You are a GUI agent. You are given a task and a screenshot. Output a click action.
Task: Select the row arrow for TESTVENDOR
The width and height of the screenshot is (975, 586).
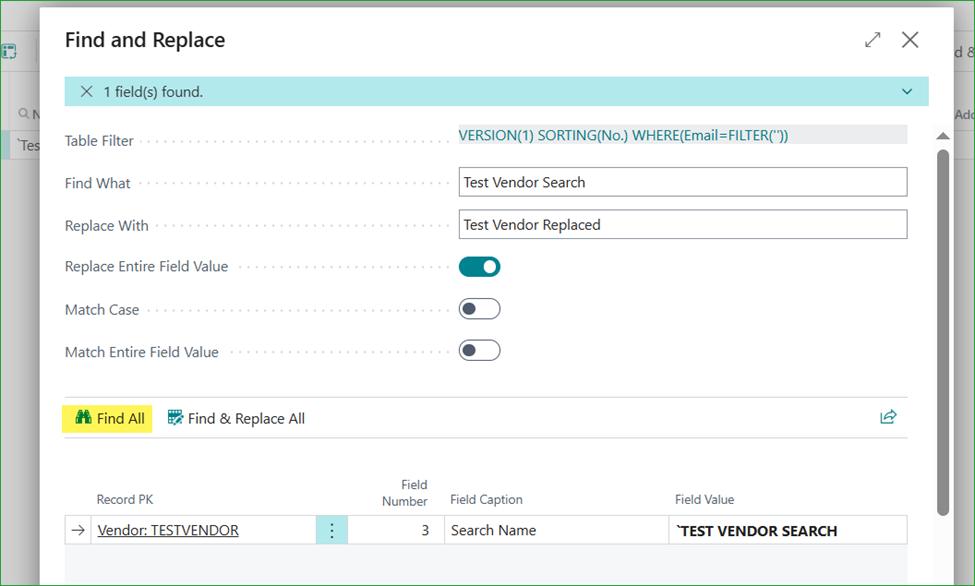[78, 531]
